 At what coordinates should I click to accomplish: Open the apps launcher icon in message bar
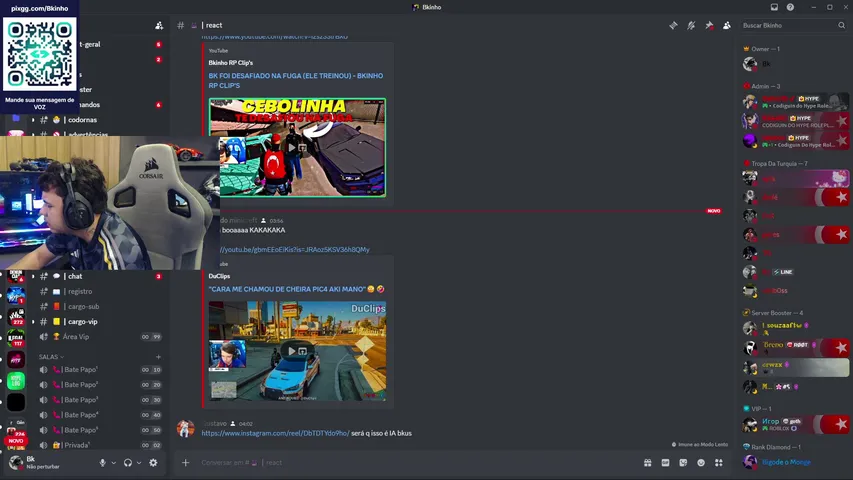(x=719, y=463)
